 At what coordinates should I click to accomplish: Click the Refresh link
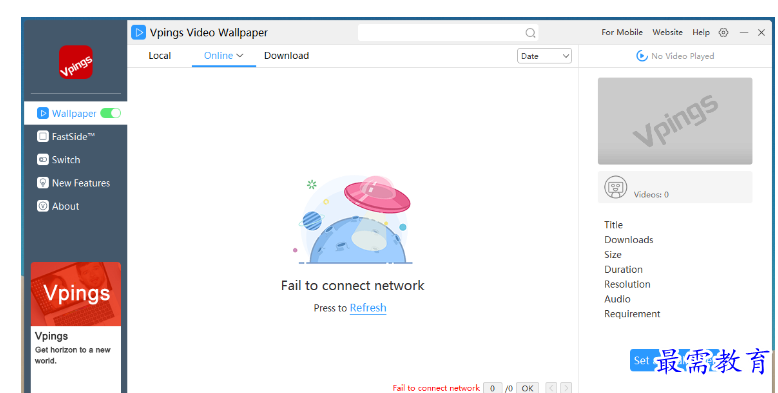pyautogui.click(x=368, y=308)
